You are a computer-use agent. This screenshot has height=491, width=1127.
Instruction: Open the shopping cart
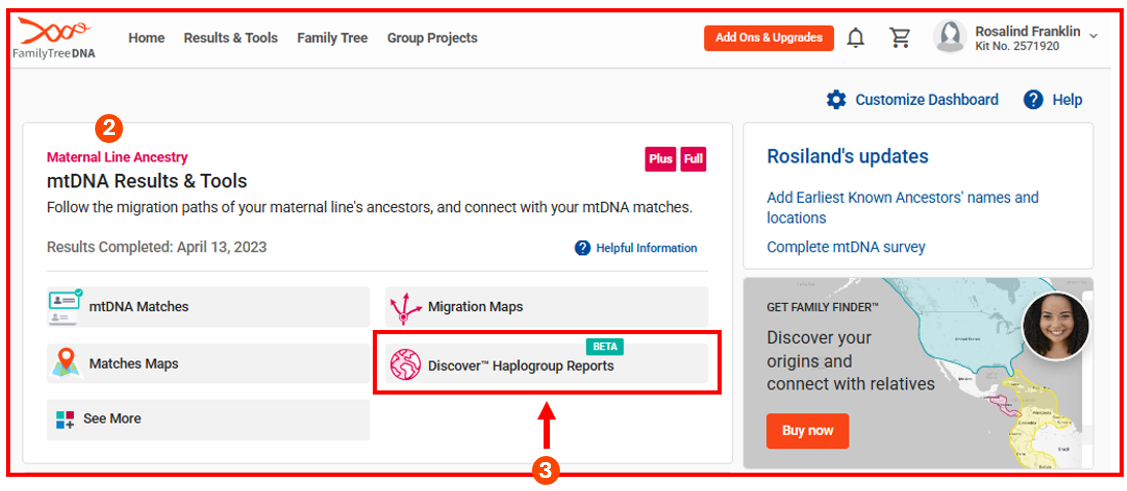[x=900, y=37]
